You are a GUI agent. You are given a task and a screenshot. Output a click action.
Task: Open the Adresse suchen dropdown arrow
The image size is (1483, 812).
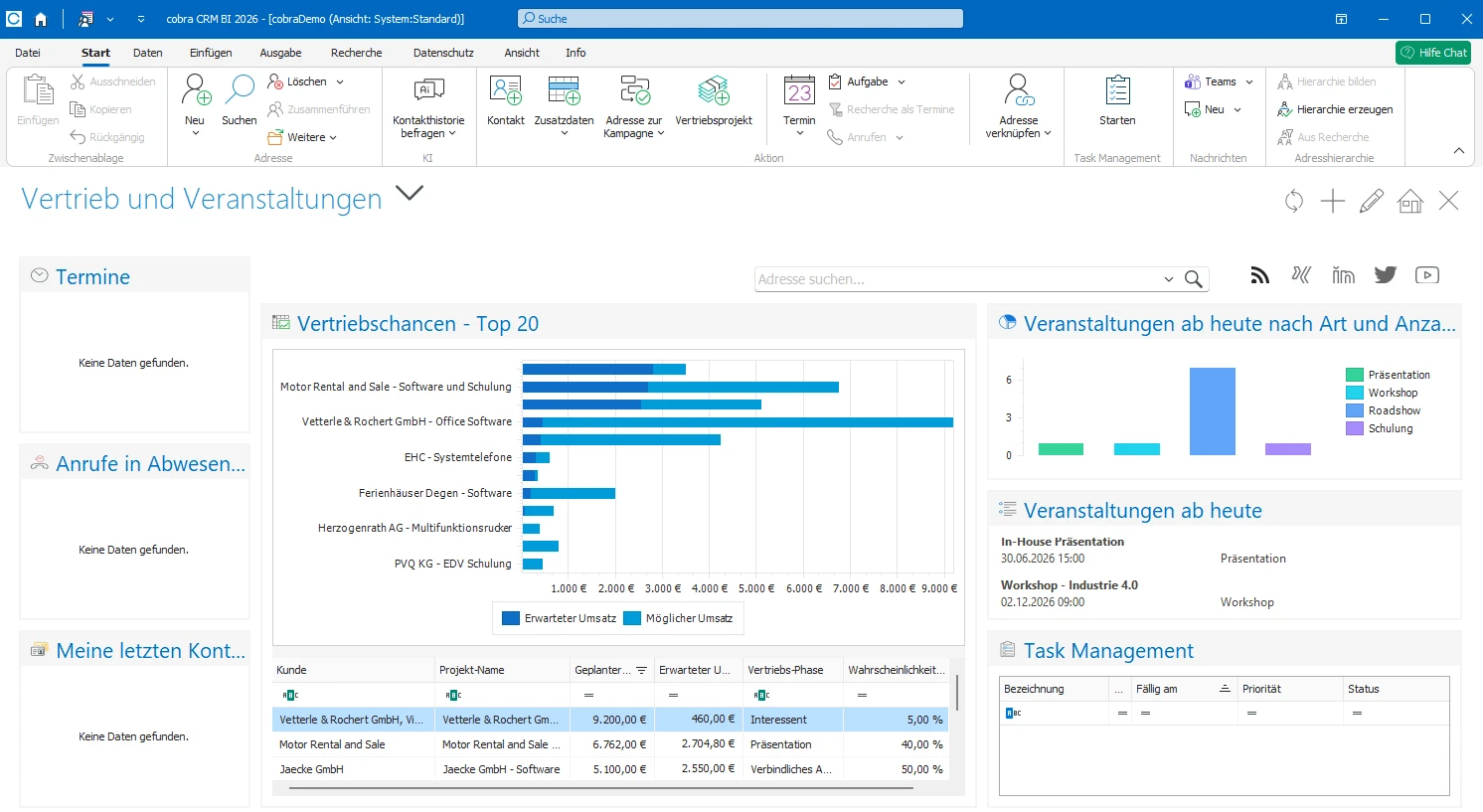point(1169,279)
